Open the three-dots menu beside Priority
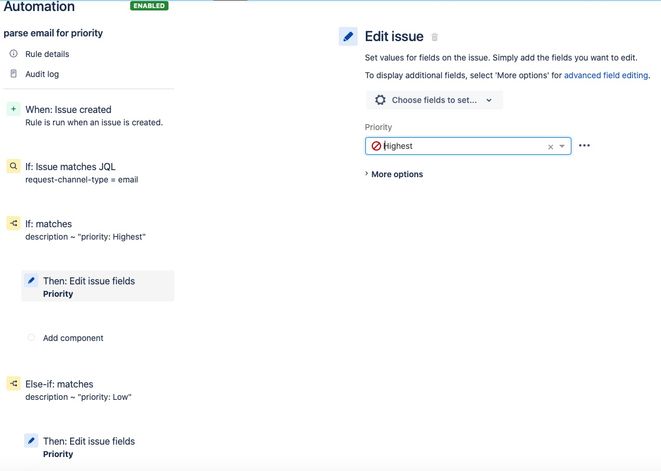 584,145
